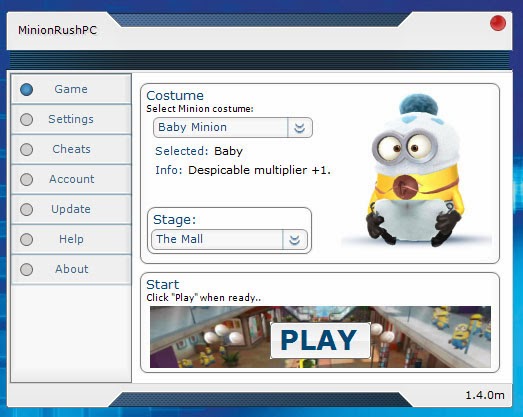Screen dimensions: 523x417
Task: Open the Update section
Action: click(71, 209)
